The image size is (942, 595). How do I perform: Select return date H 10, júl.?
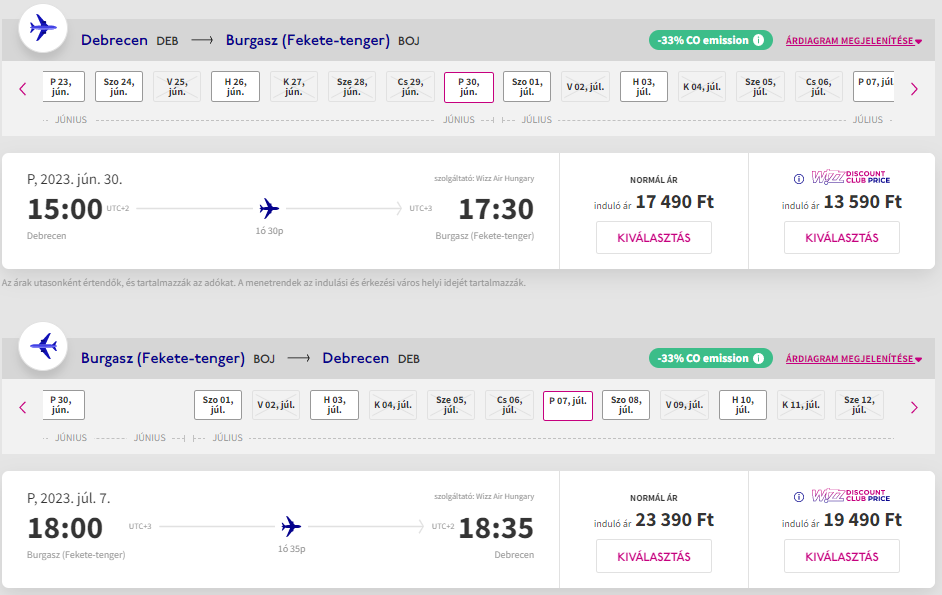pos(742,405)
